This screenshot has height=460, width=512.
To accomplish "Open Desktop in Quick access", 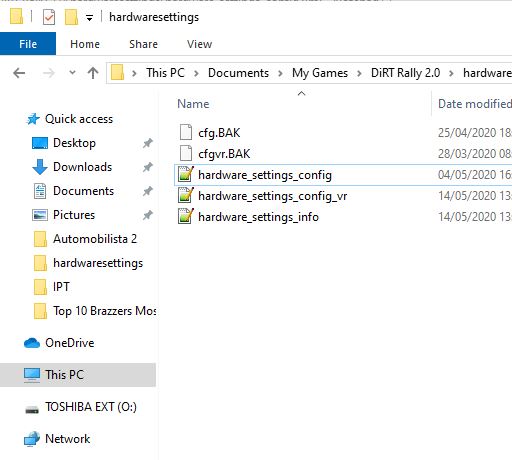I will 74,143.
